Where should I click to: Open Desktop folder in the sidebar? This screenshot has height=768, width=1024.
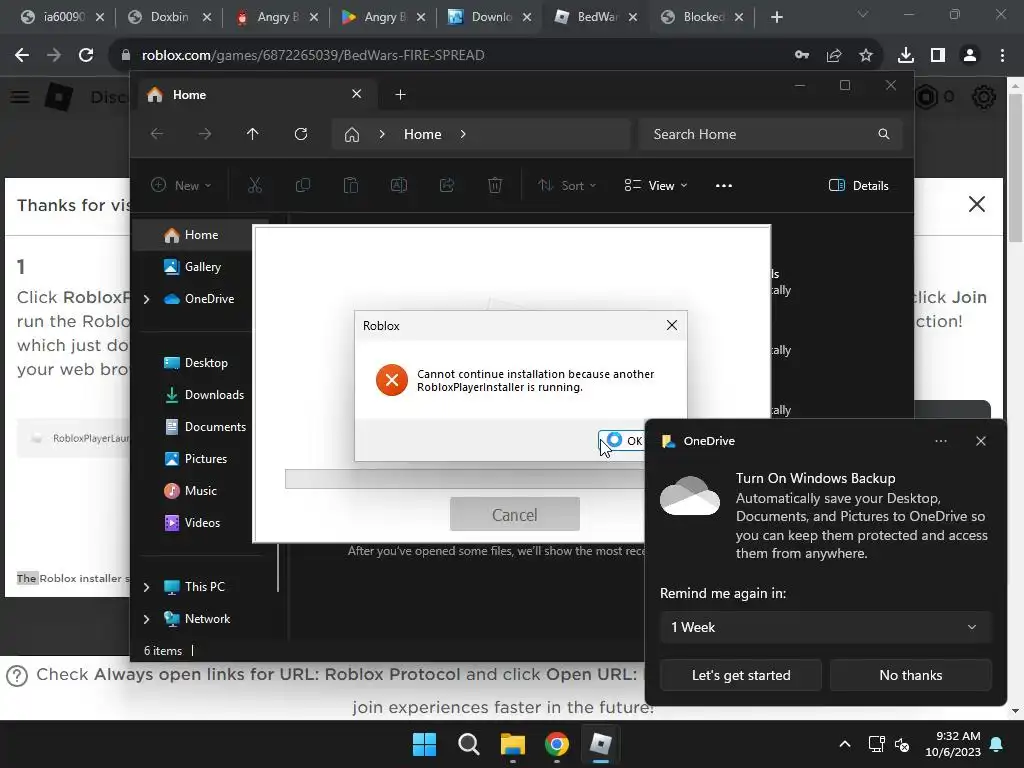click(195, 362)
